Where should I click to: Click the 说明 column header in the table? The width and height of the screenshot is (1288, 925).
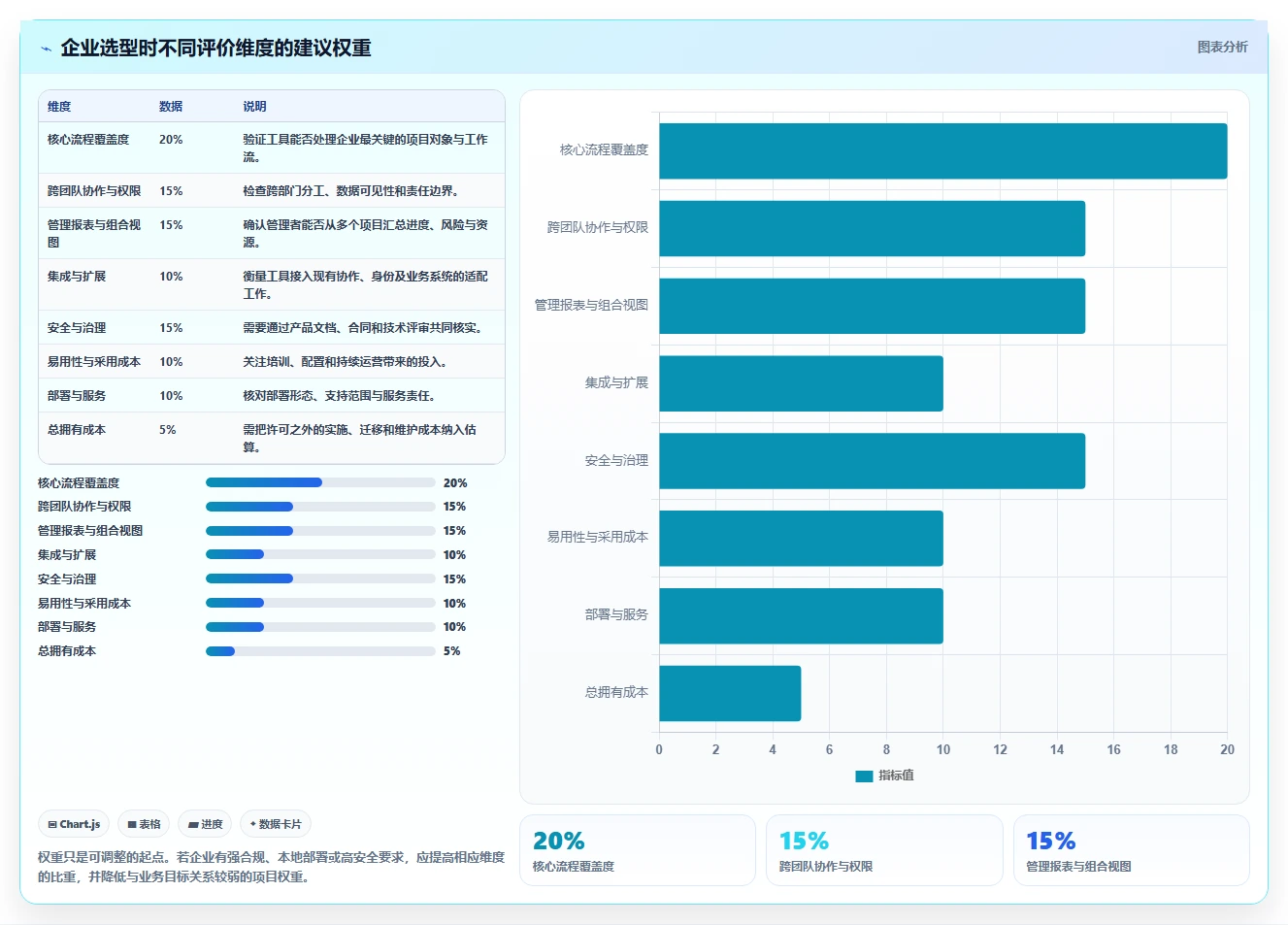254,107
